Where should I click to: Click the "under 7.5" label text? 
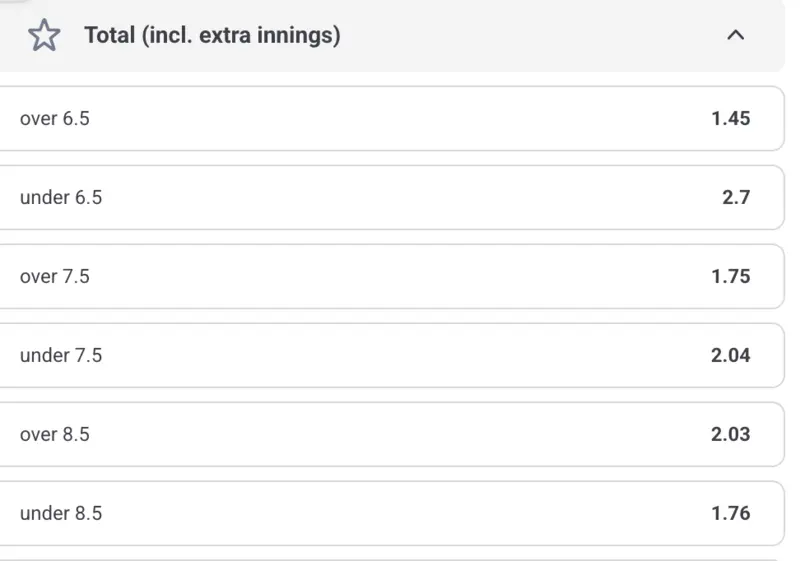[x=60, y=355]
